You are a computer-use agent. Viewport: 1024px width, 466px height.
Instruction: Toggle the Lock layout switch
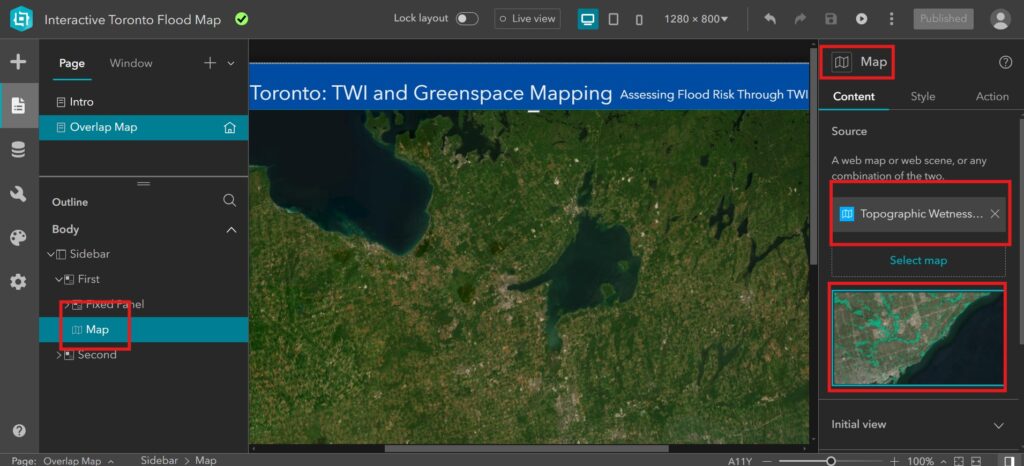(x=467, y=19)
